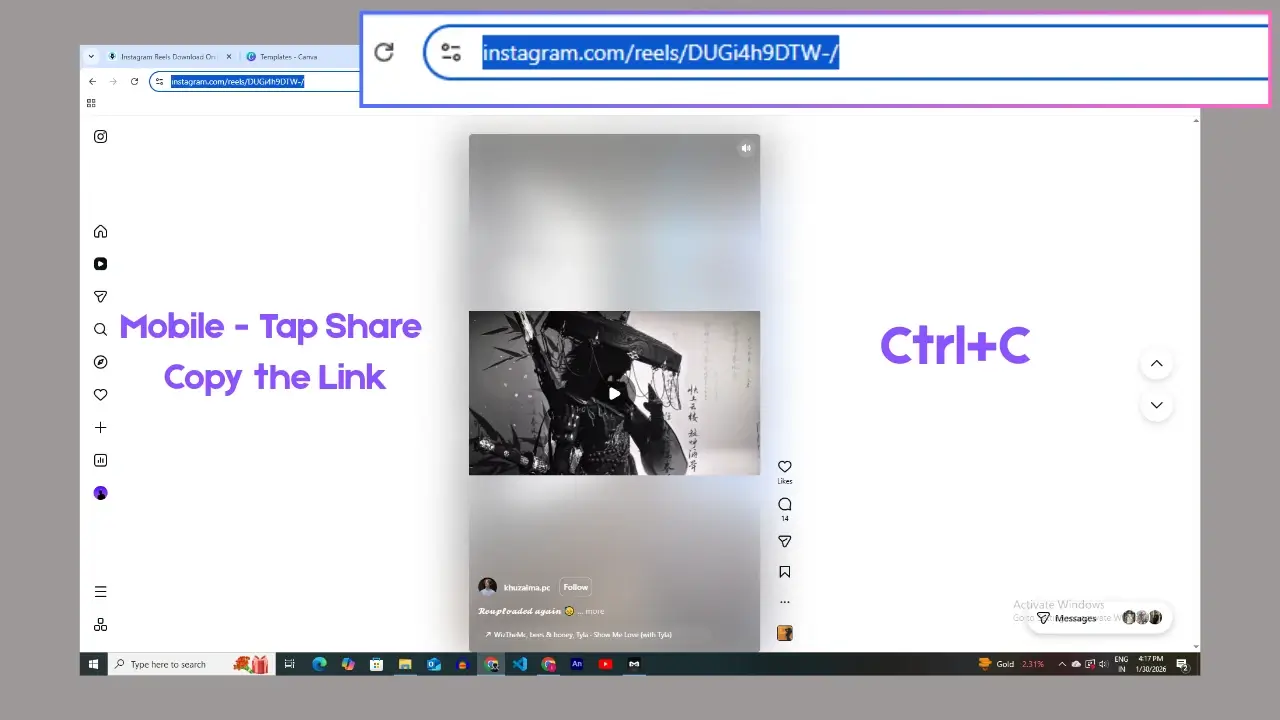Click the instagram.com/reels URL in the address bar
Image resolution: width=1280 pixels, height=720 pixels.
coord(237,81)
